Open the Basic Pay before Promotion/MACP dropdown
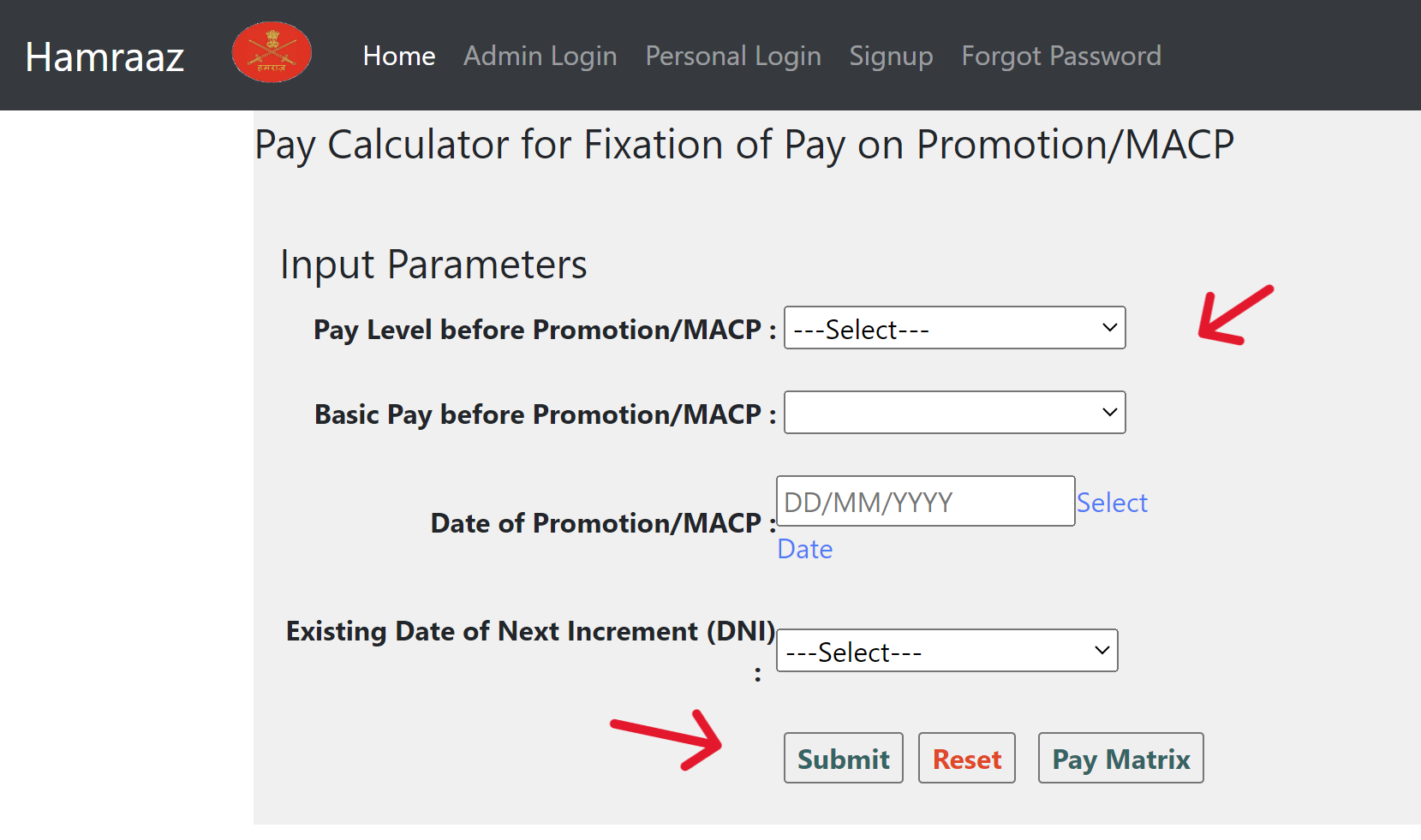This screenshot has height=840, width=1421. [x=954, y=412]
